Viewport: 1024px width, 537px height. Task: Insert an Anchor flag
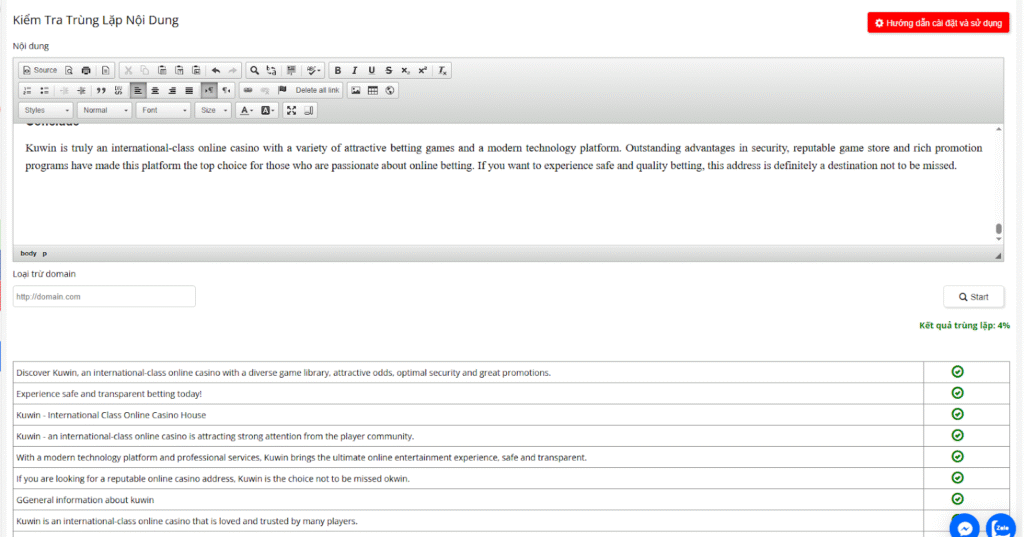[x=282, y=90]
